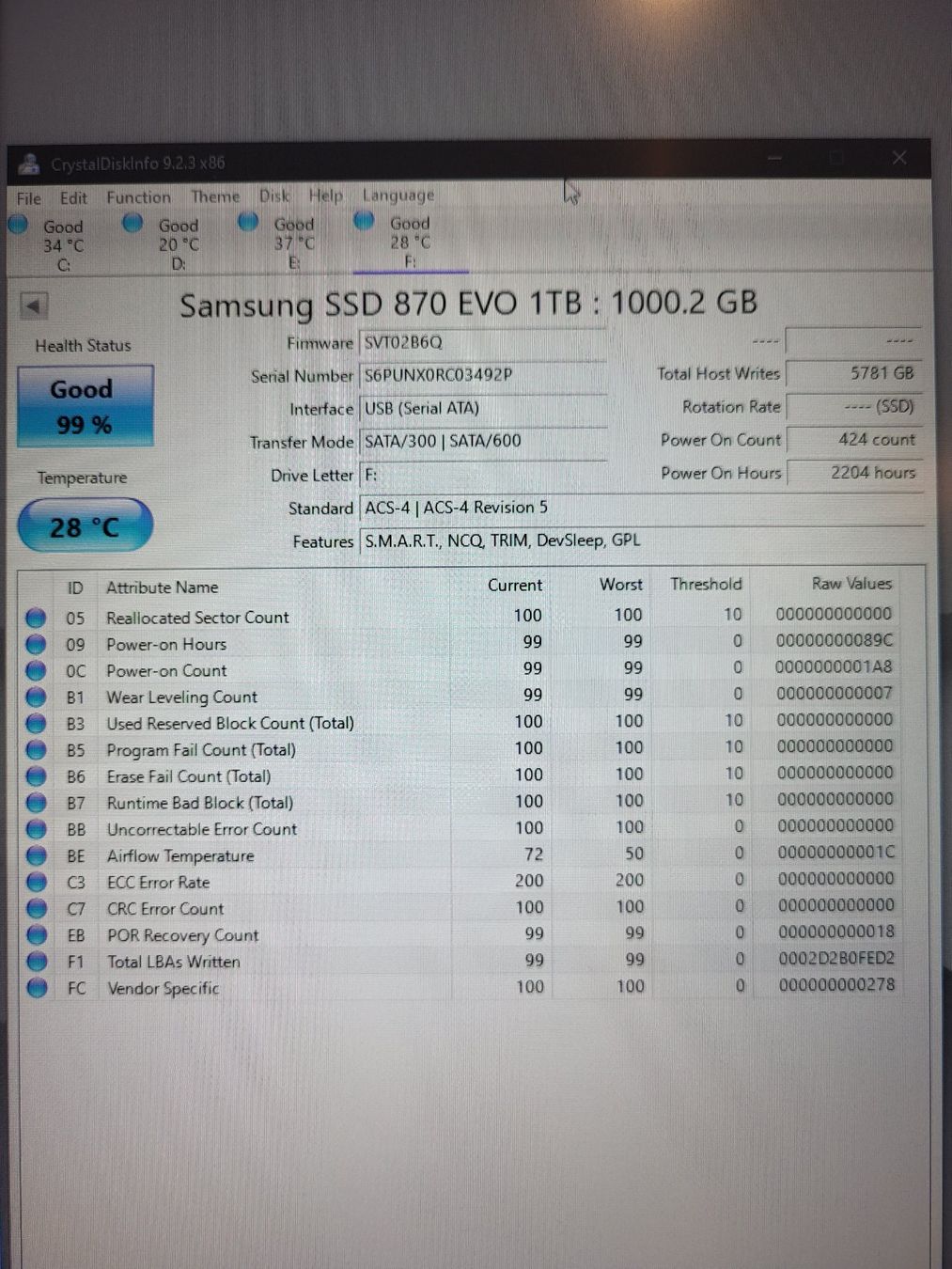Select drive F: health status indicator
952x1269 pixels.
tap(363, 222)
